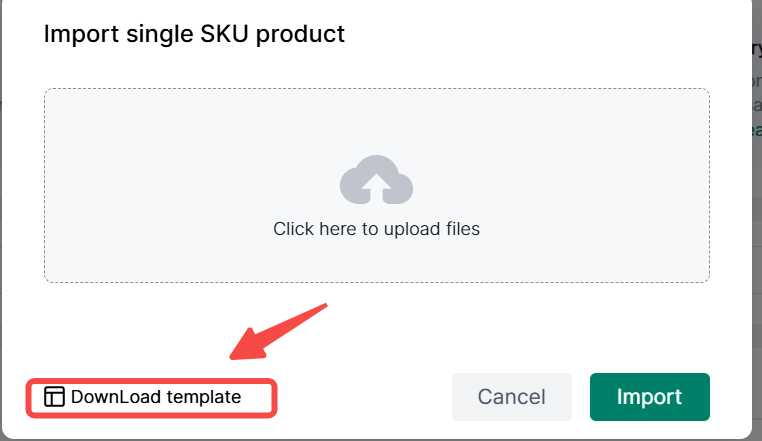Viewport: 762px width, 441px height.
Task: Click the dimmed background right of the dialog
Action: point(757,300)
